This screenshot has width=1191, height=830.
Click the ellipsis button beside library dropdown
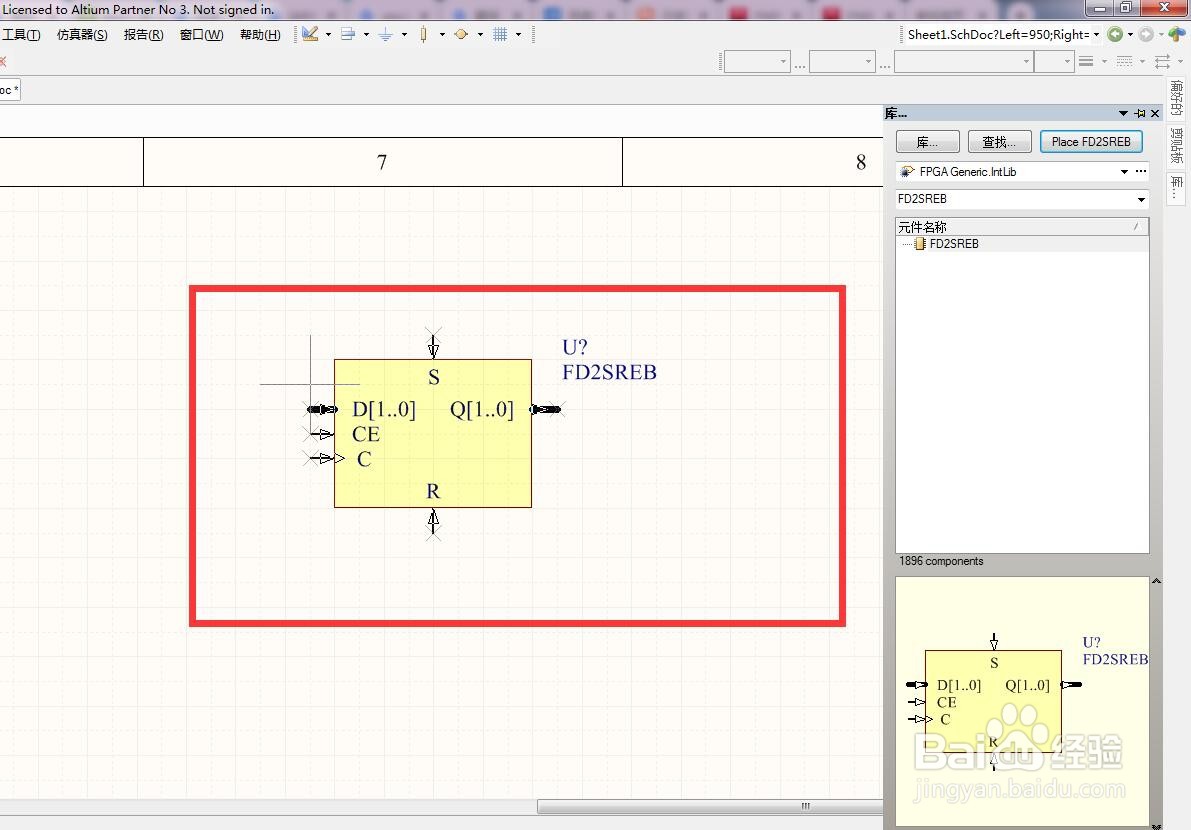pos(1141,172)
